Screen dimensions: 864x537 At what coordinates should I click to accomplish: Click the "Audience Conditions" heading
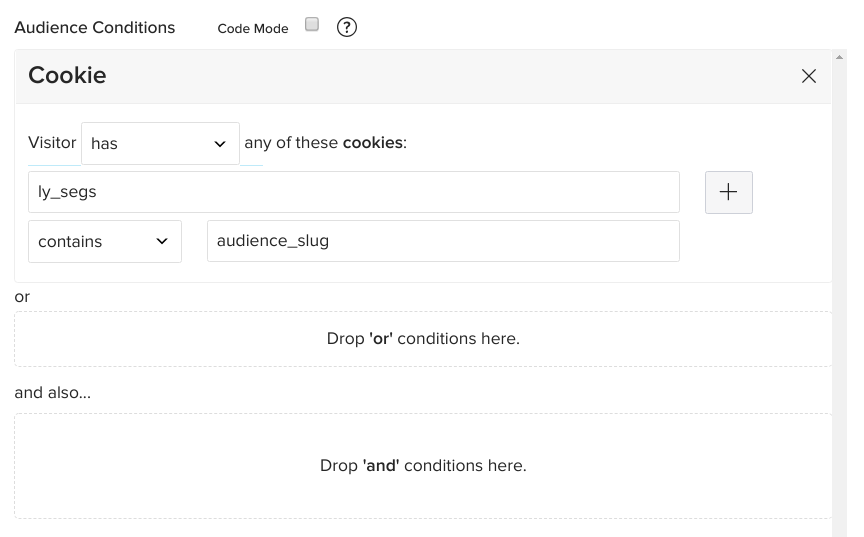pos(95,28)
